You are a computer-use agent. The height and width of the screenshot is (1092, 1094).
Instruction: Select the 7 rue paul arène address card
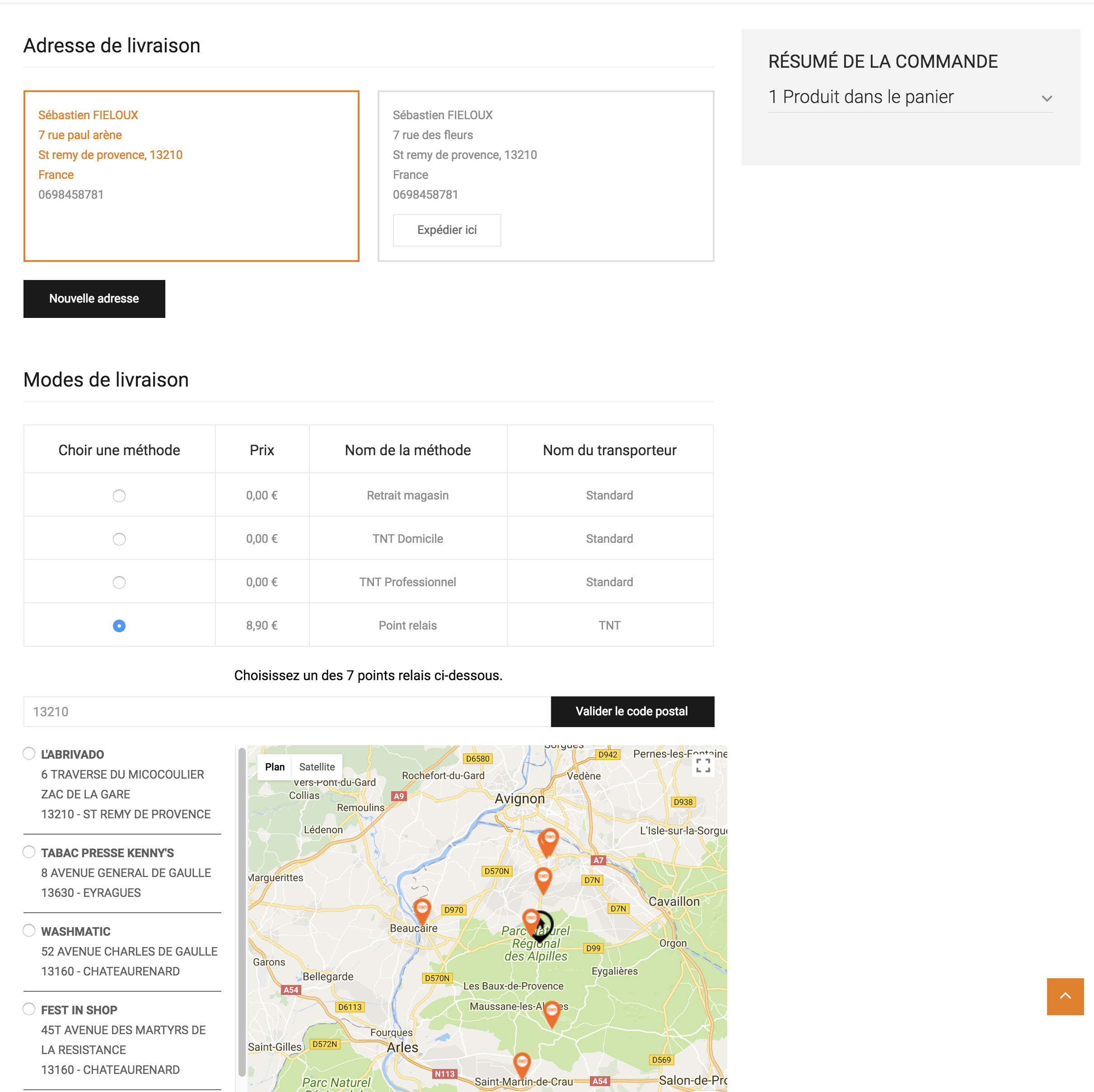pyautogui.click(x=192, y=176)
